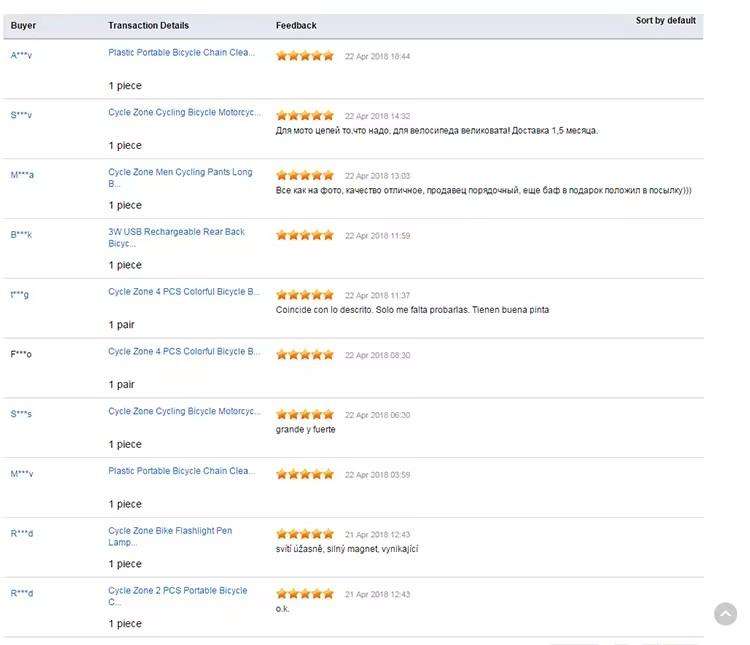
Task: Open buyer A***v profile link
Action: 21,56
